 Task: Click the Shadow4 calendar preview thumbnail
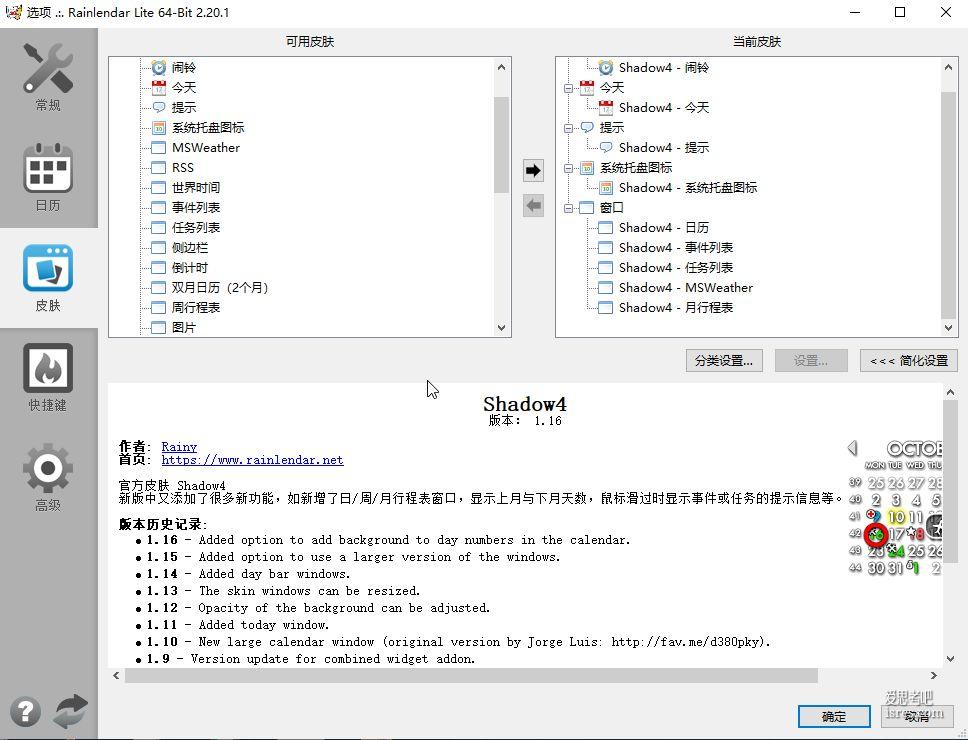coord(895,507)
